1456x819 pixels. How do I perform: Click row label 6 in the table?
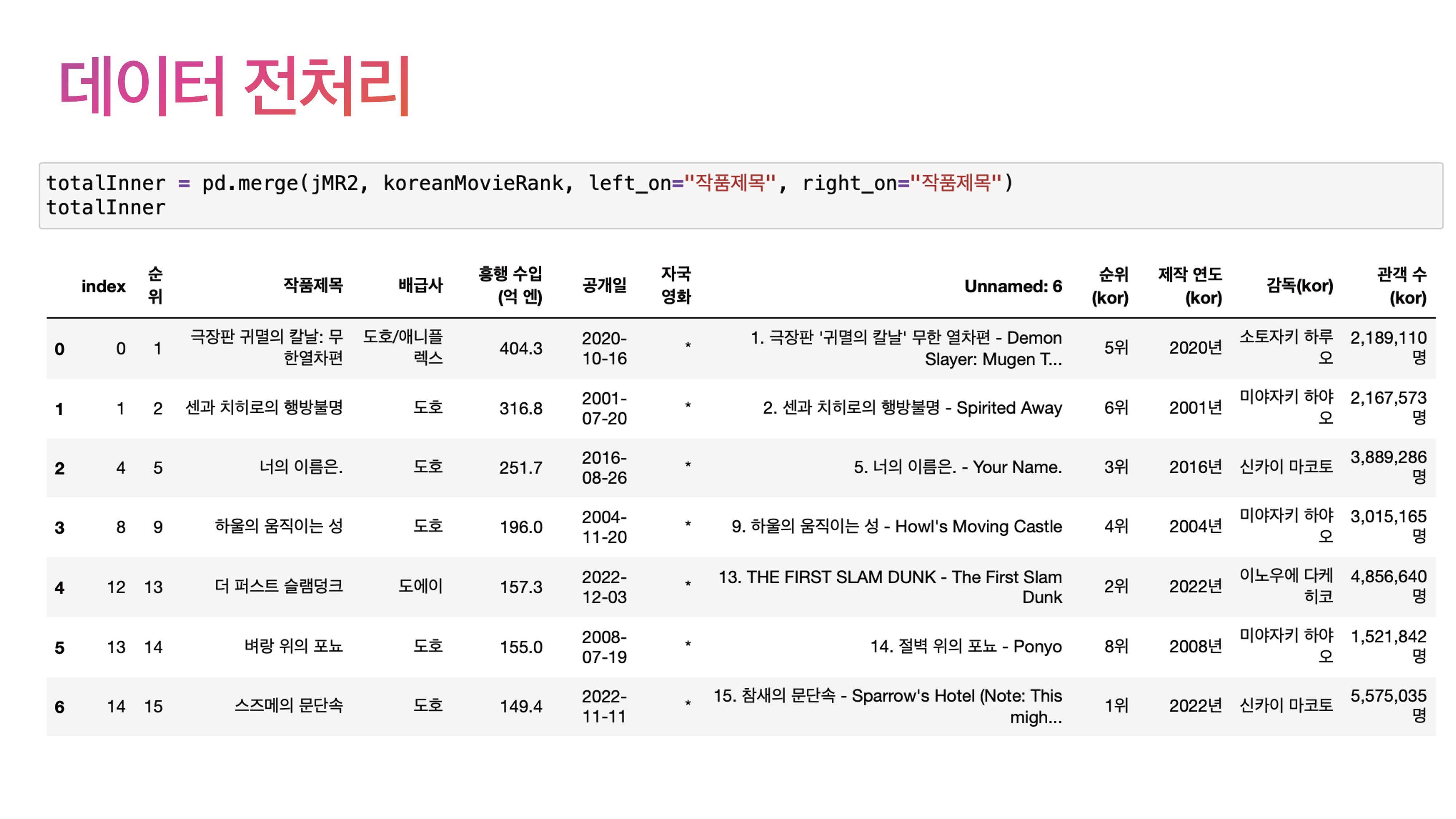59,707
